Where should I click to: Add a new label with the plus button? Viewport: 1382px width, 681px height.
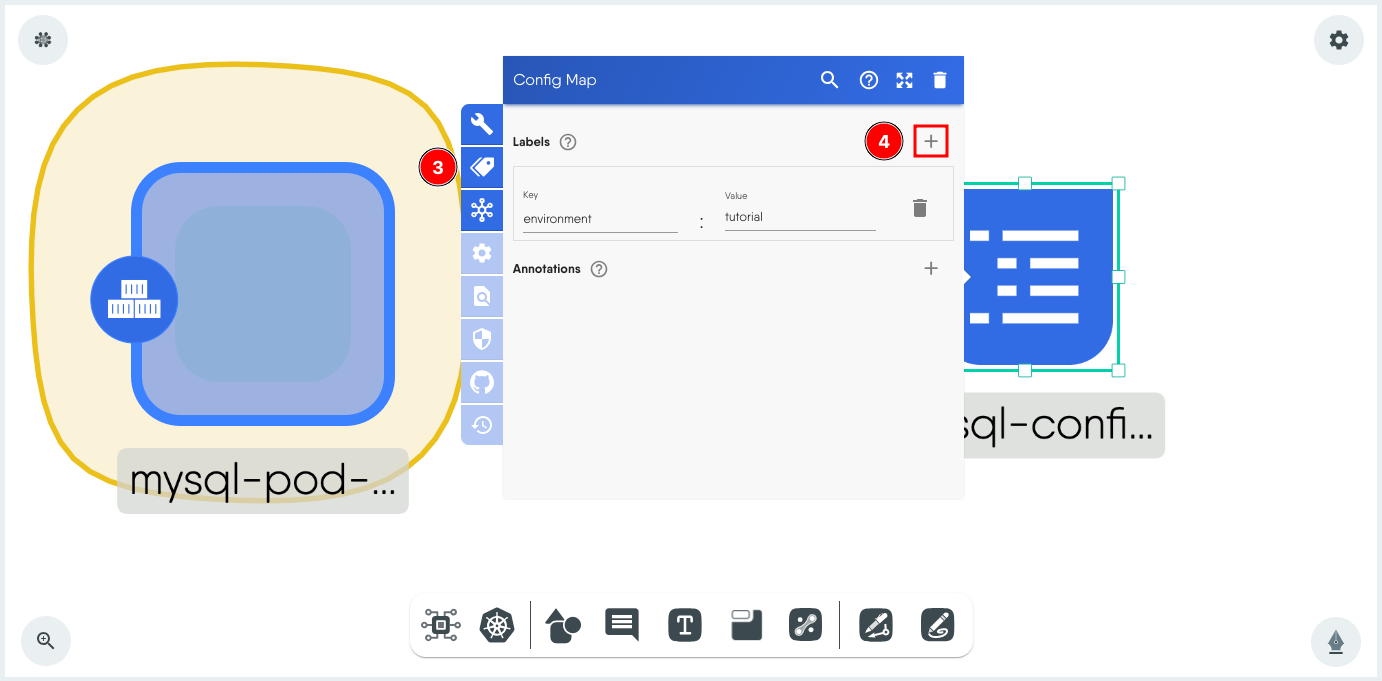[931, 141]
